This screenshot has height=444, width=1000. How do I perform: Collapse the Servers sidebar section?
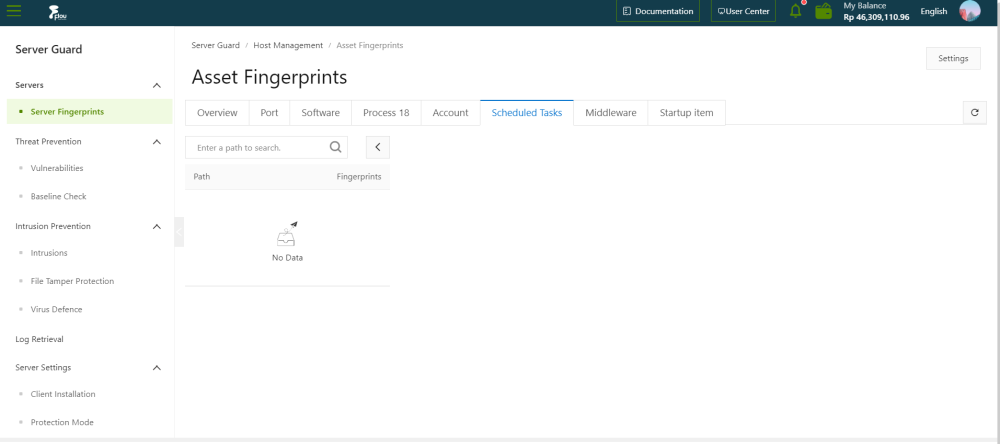click(x=156, y=86)
